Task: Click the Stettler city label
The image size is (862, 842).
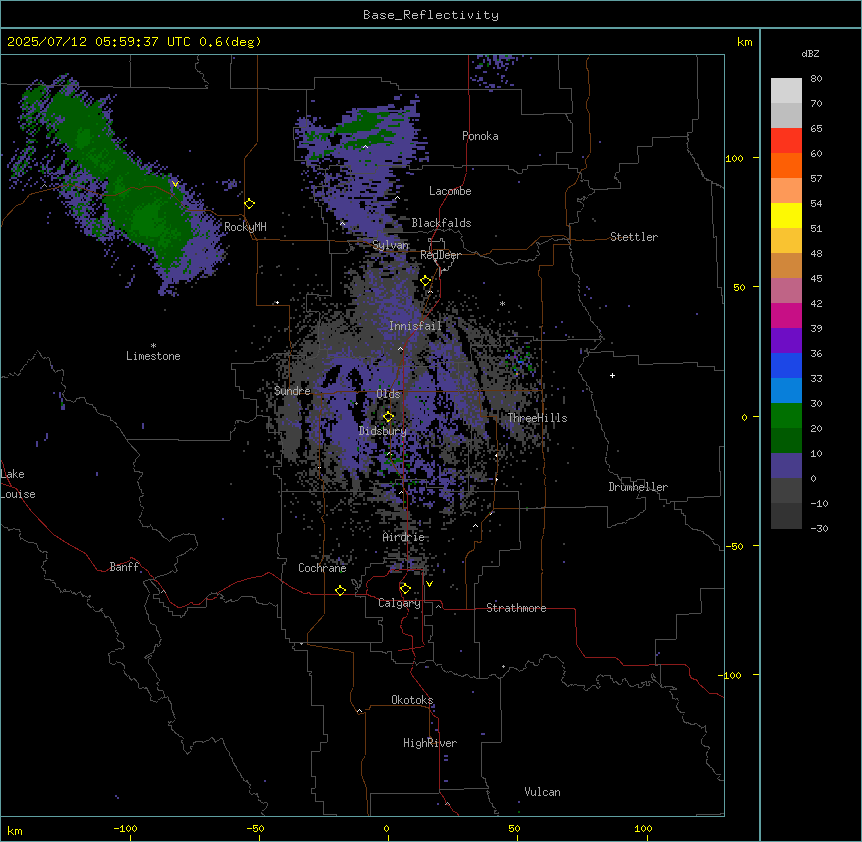Action: (634, 237)
